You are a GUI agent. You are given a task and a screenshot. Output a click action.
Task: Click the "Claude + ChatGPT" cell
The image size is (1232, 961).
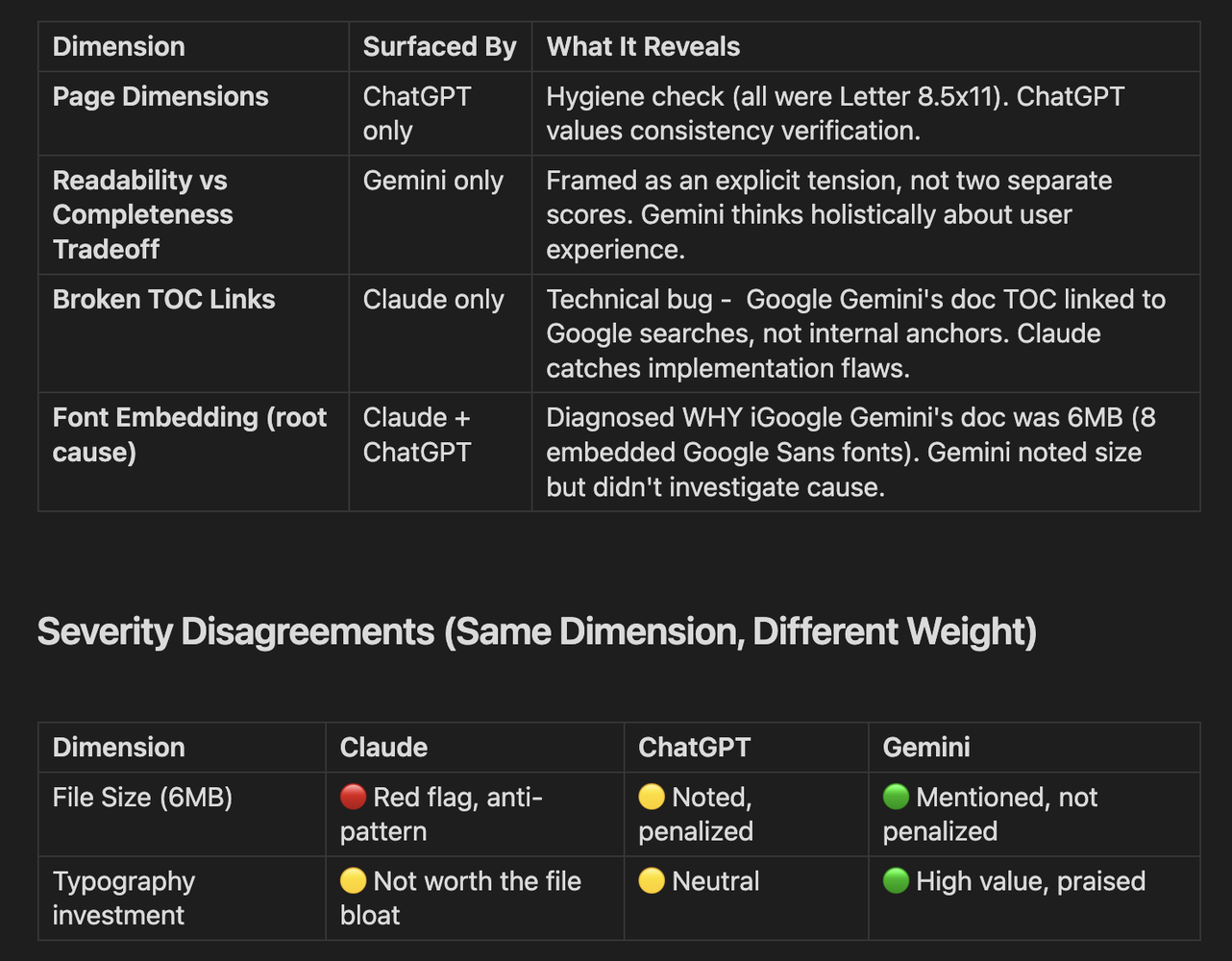pyautogui.click(x=417, y=434)
